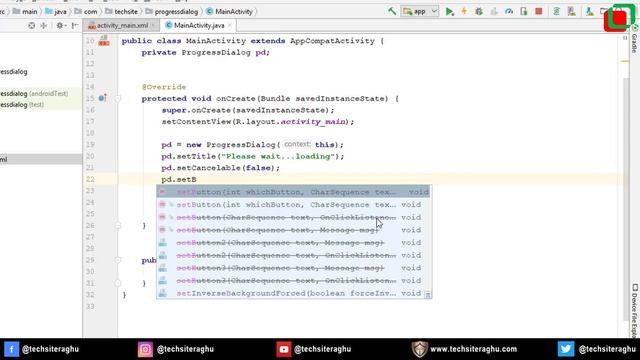Open the project panel gear settings
This screenshot has width=640, height=360.
pyautogui.click(x=60, y=25)
